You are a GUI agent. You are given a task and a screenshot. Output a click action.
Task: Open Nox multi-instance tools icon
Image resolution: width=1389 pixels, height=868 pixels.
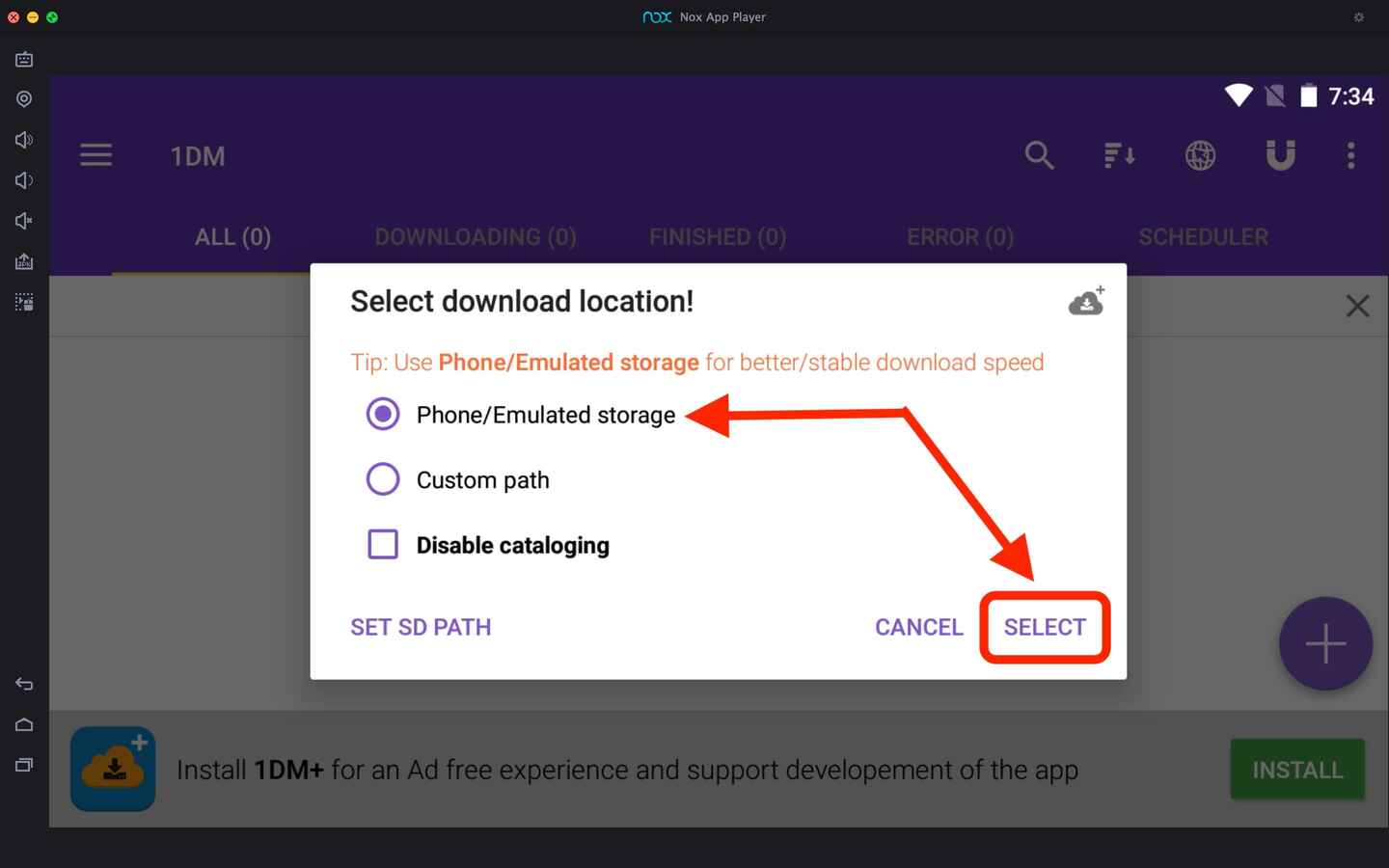[24, 302]
